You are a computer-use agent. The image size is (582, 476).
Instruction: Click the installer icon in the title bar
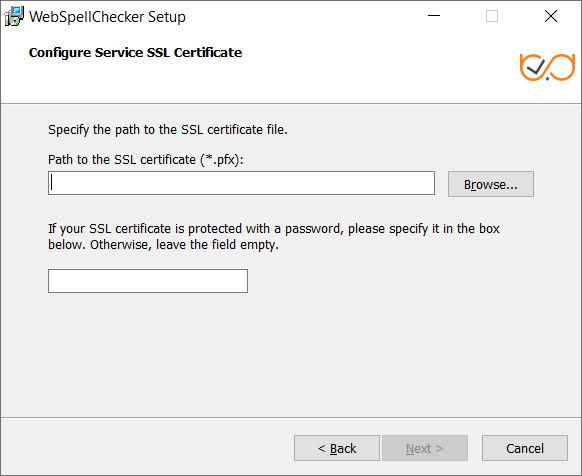(14, 16)
